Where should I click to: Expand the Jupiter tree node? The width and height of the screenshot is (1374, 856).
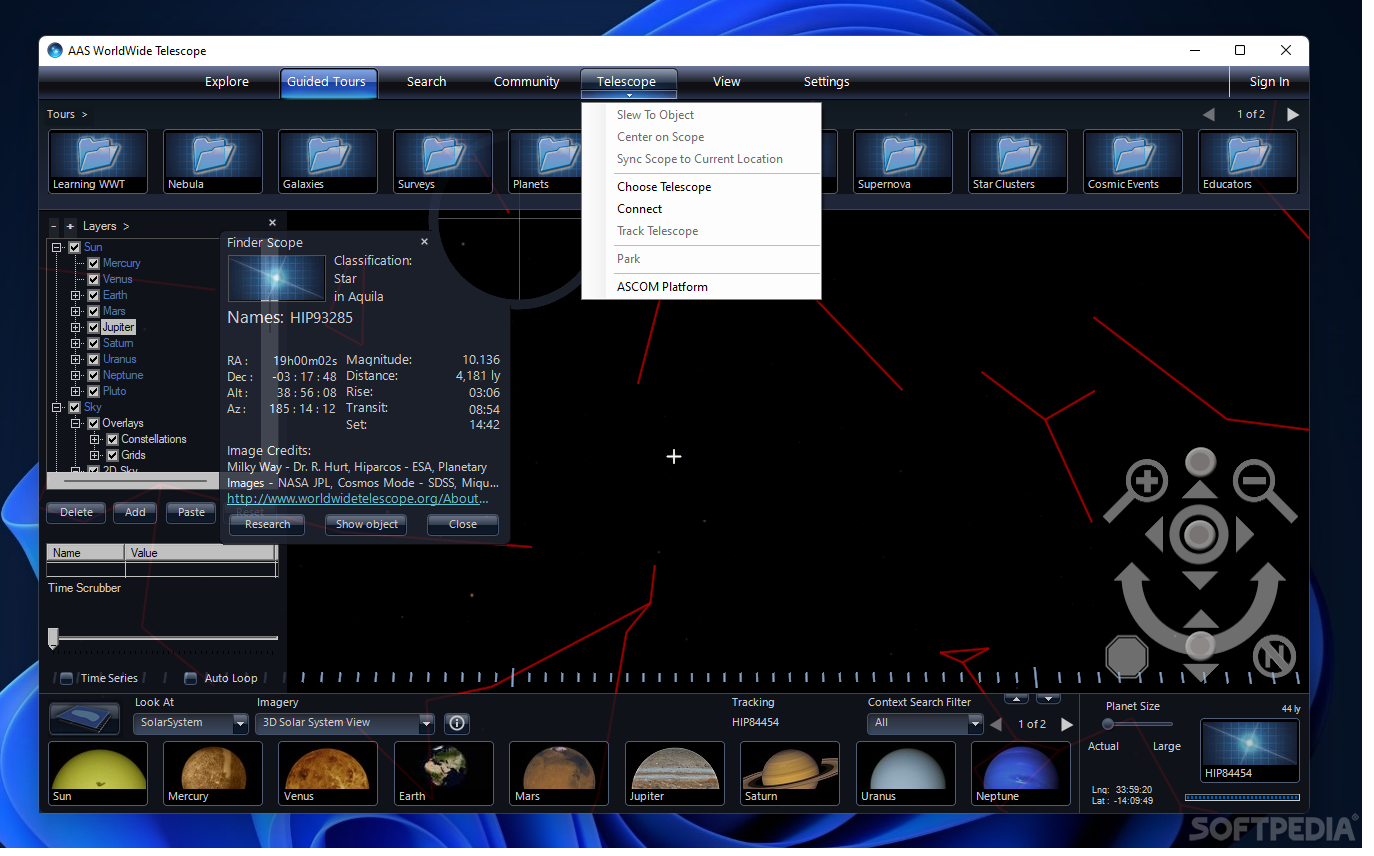coord(76,327)
